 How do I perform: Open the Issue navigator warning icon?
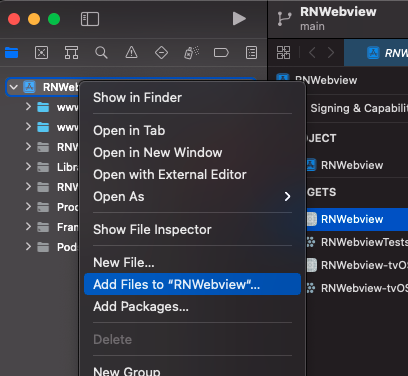131,52
